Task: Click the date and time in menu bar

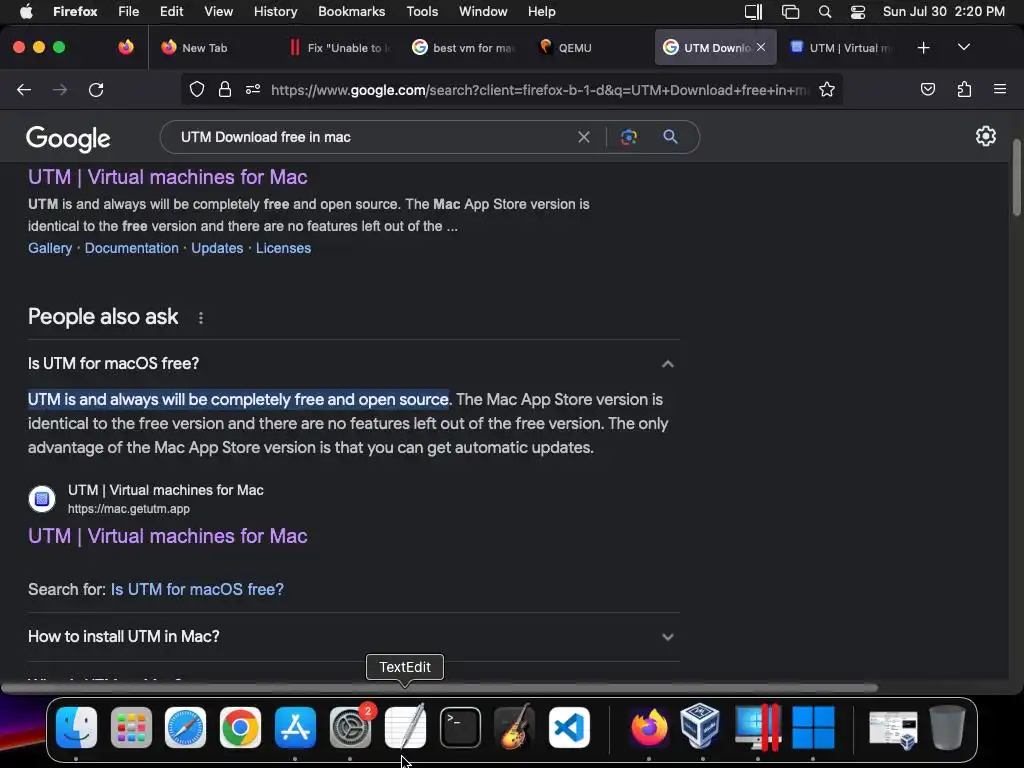Action: pos(944,12)
